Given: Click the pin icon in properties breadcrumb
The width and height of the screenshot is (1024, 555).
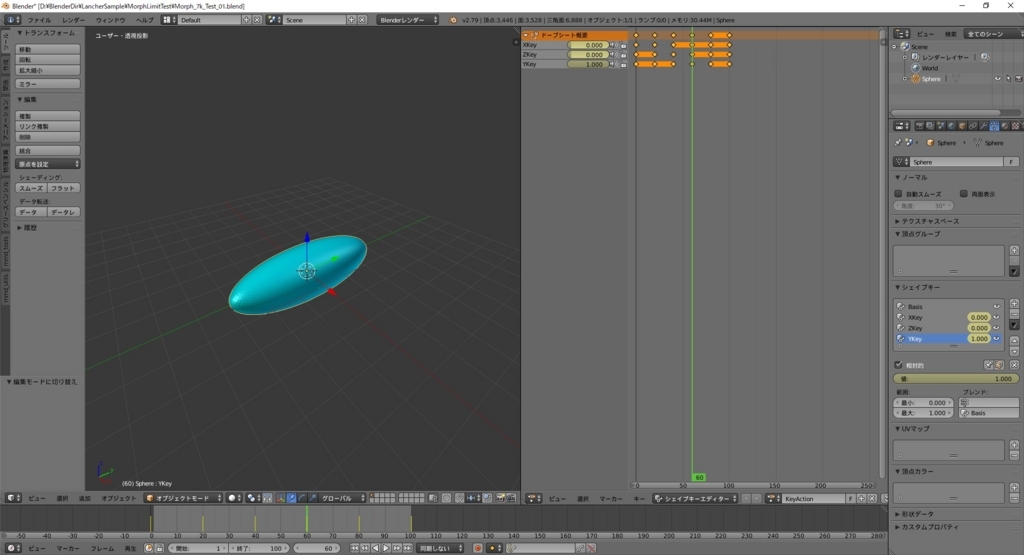Looking at the screenshot, I should [x=897, y=142].
